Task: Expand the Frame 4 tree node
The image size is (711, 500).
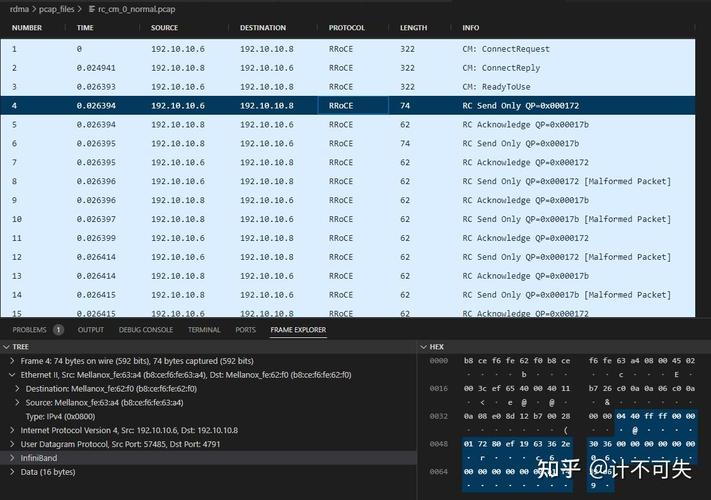Action: (12, 361)
